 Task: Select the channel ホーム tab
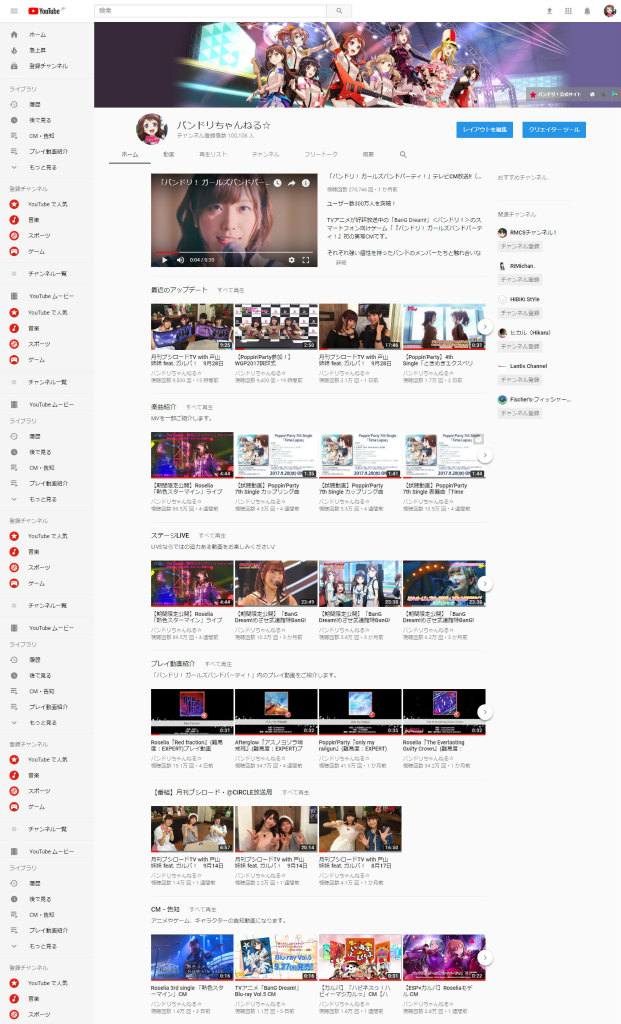click(x=129, y=155)
